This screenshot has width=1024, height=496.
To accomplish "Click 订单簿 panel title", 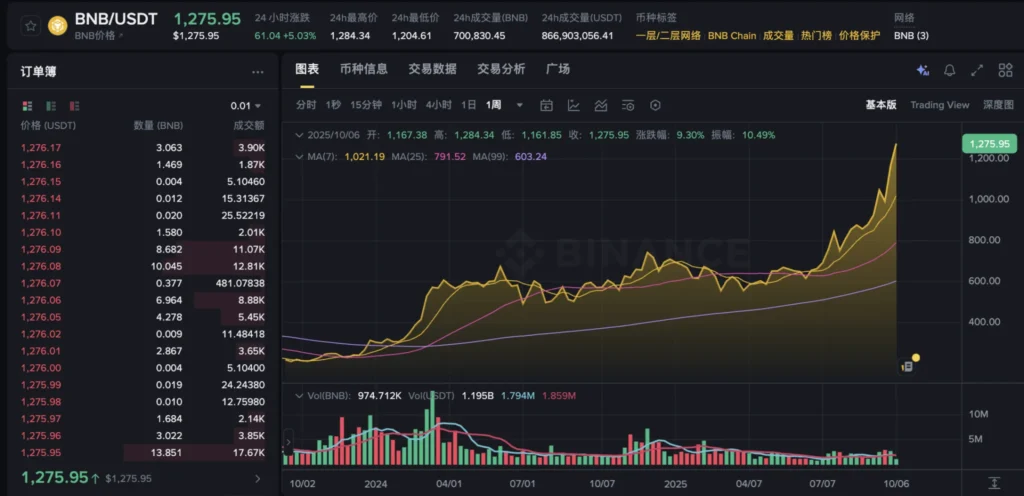I will point(39,72).
